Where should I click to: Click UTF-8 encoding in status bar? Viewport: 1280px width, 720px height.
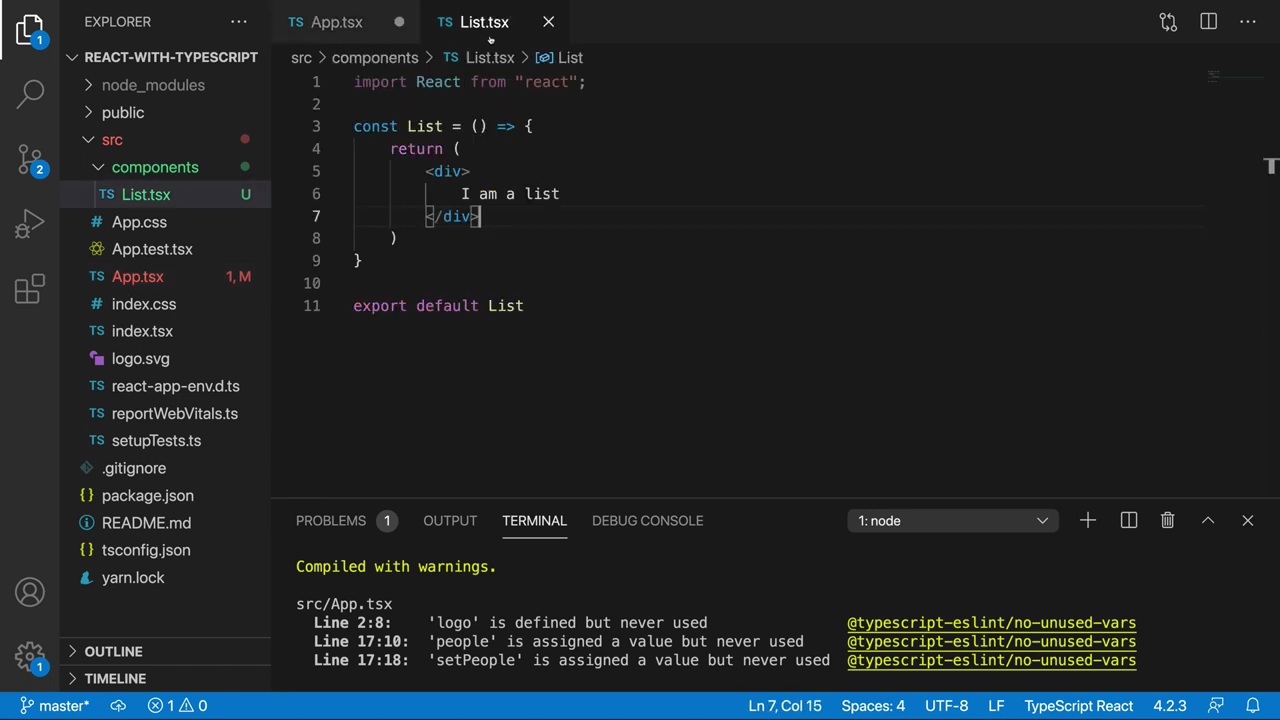pos(946,705)
